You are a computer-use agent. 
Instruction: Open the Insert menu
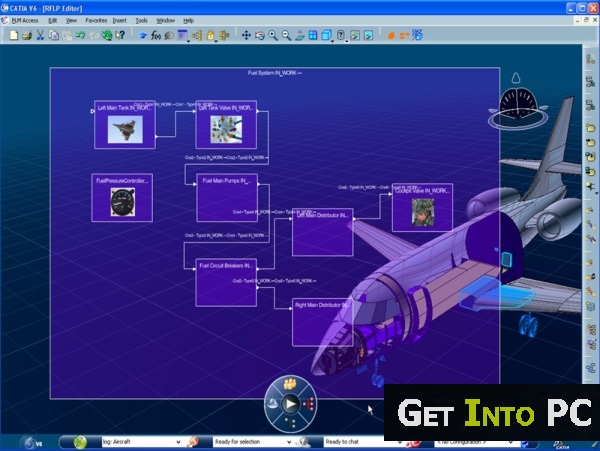[119, 21]
